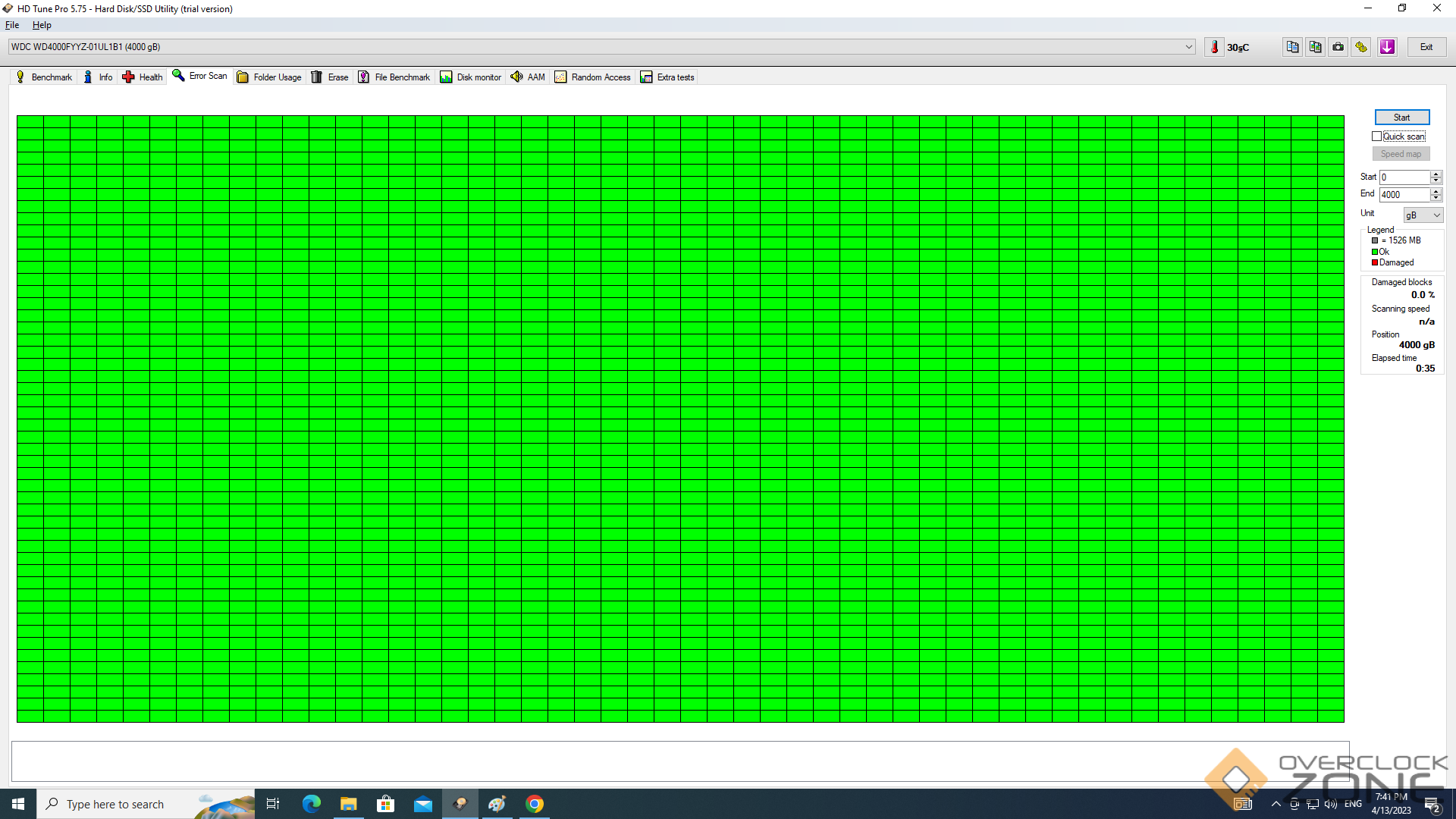
Task: Click the red Damaged legend swatch
Action: click(x=1375, y=263)
